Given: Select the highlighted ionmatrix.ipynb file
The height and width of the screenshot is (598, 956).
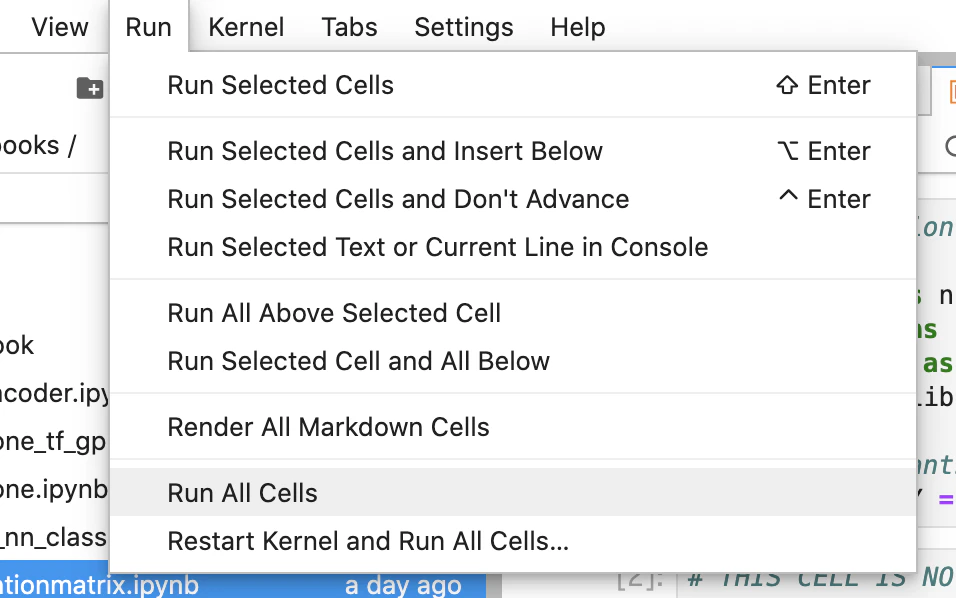Looking at the screenshot, I should coord(243,585).
